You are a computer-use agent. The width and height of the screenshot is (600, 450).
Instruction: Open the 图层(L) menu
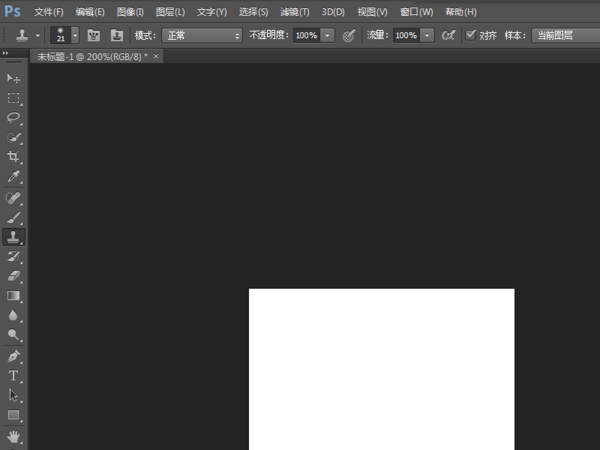click(170, 12)
